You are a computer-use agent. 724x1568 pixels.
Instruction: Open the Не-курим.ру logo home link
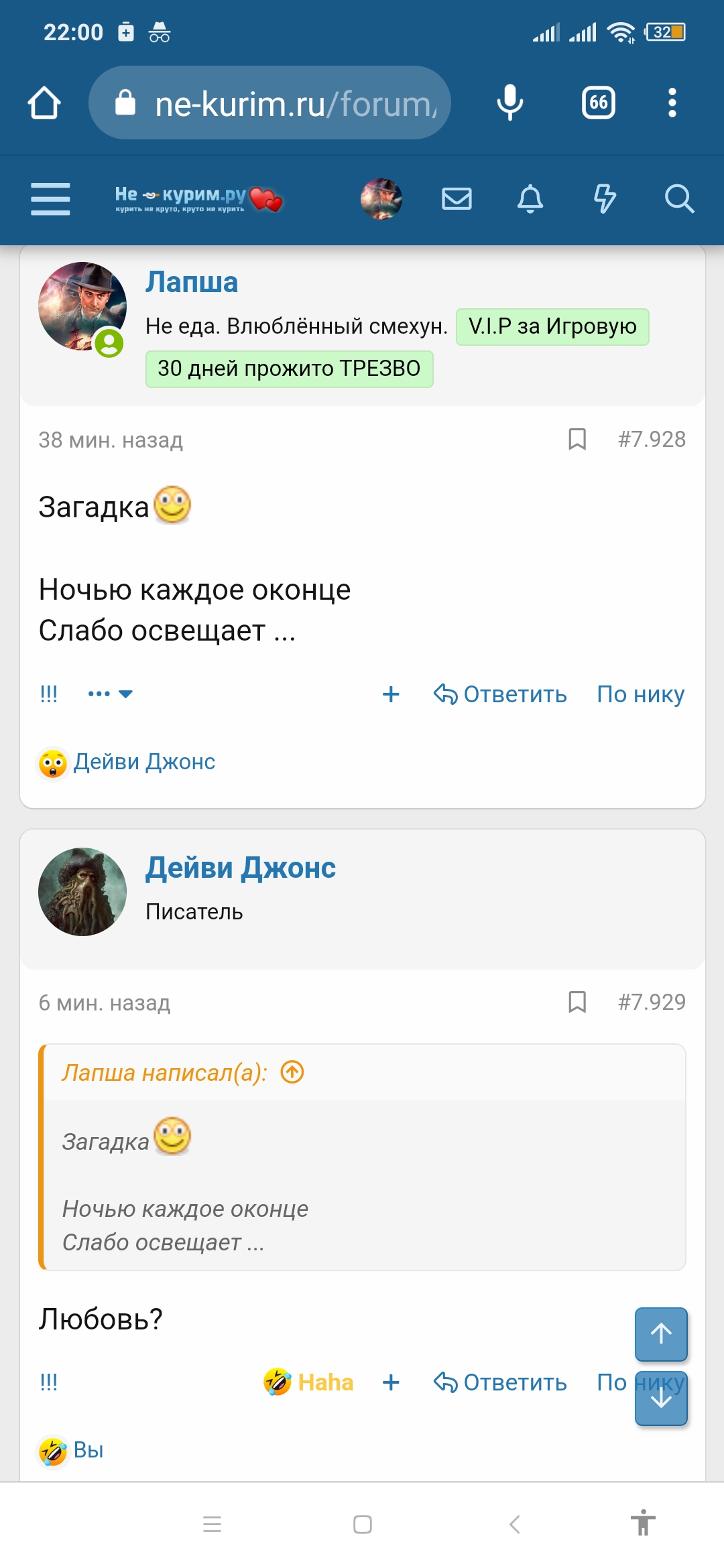tap(198, 199)
